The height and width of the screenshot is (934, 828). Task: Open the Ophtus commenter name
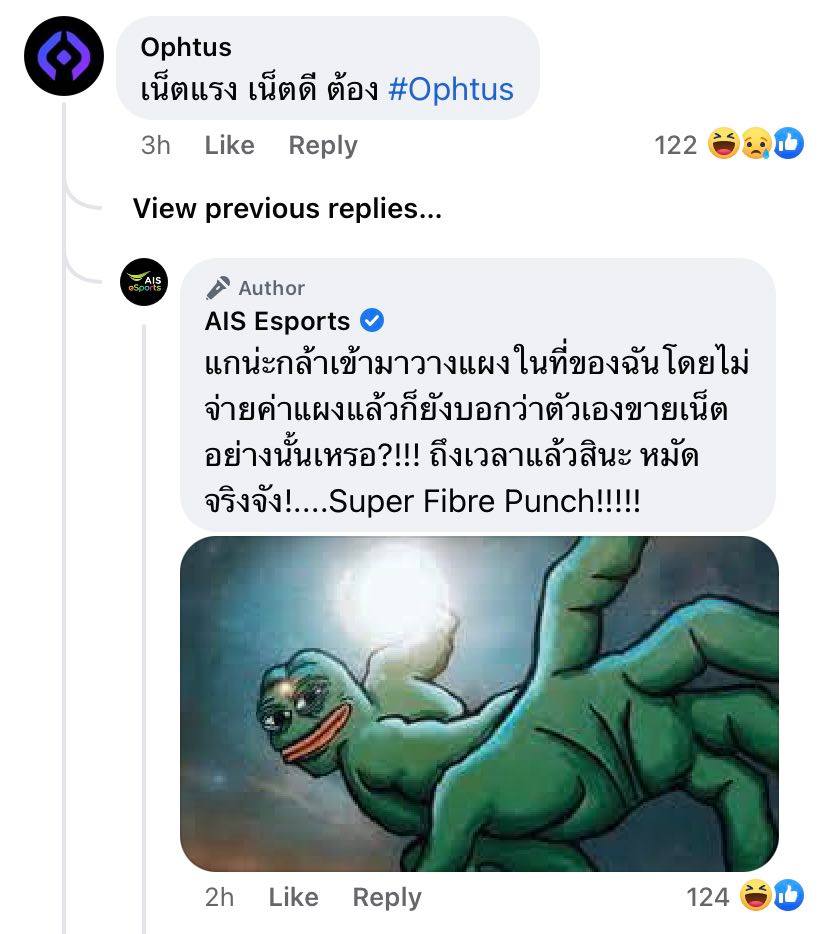186,47
